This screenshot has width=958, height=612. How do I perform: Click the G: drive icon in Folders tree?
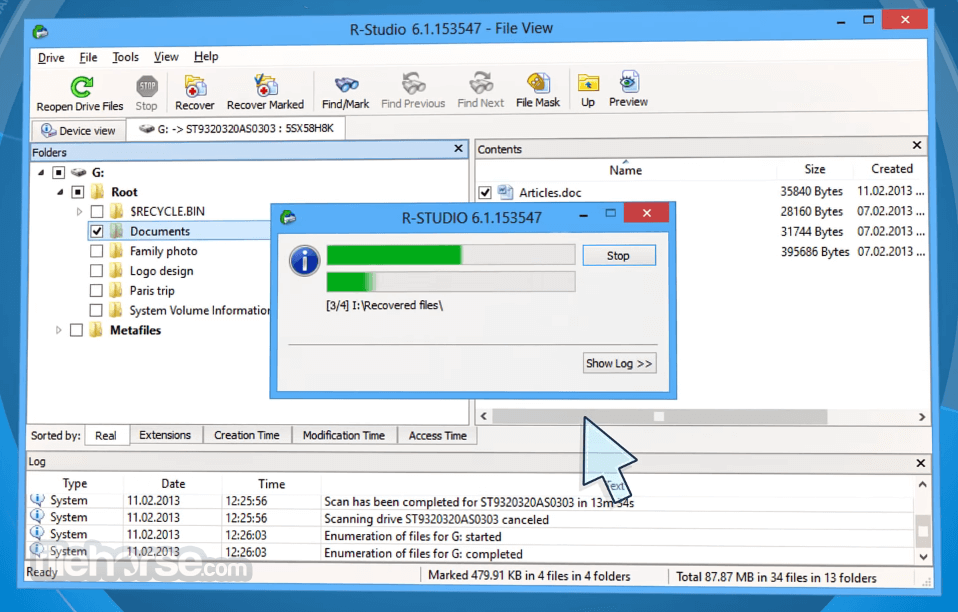pos(78,173)
